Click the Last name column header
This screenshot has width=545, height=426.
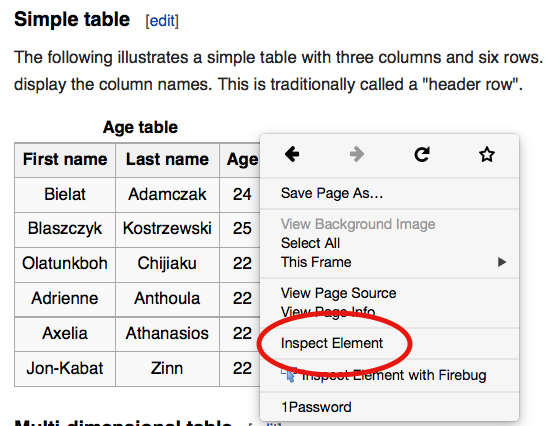tap(168, 160)
